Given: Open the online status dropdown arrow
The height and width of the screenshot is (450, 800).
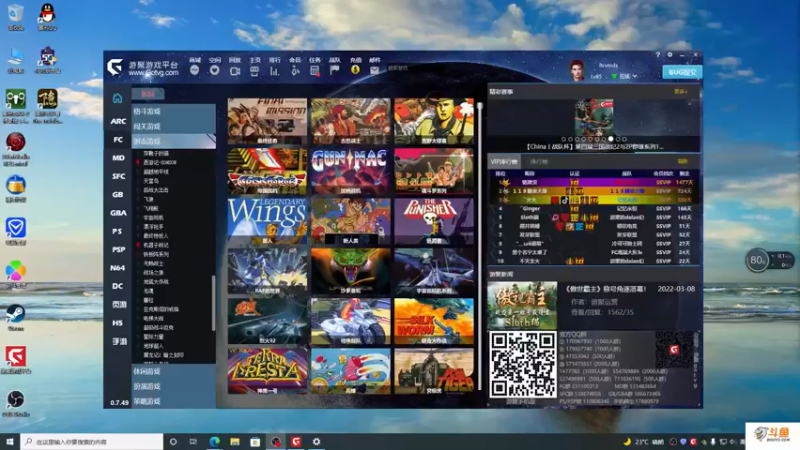Looking at the screenshot, I should point(635,76).
